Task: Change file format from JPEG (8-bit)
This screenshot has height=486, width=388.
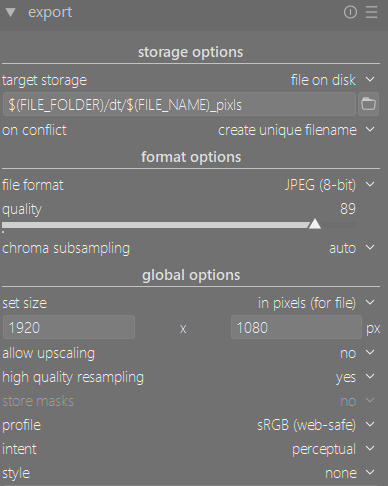Action: pos(190,185)
